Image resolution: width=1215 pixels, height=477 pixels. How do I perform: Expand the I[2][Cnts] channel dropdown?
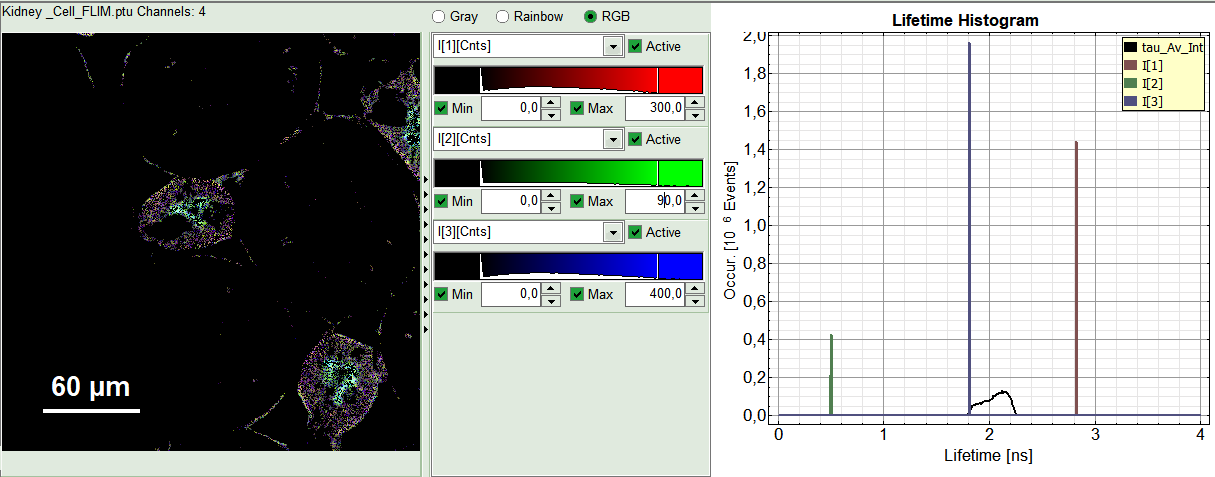coord(612,140)
